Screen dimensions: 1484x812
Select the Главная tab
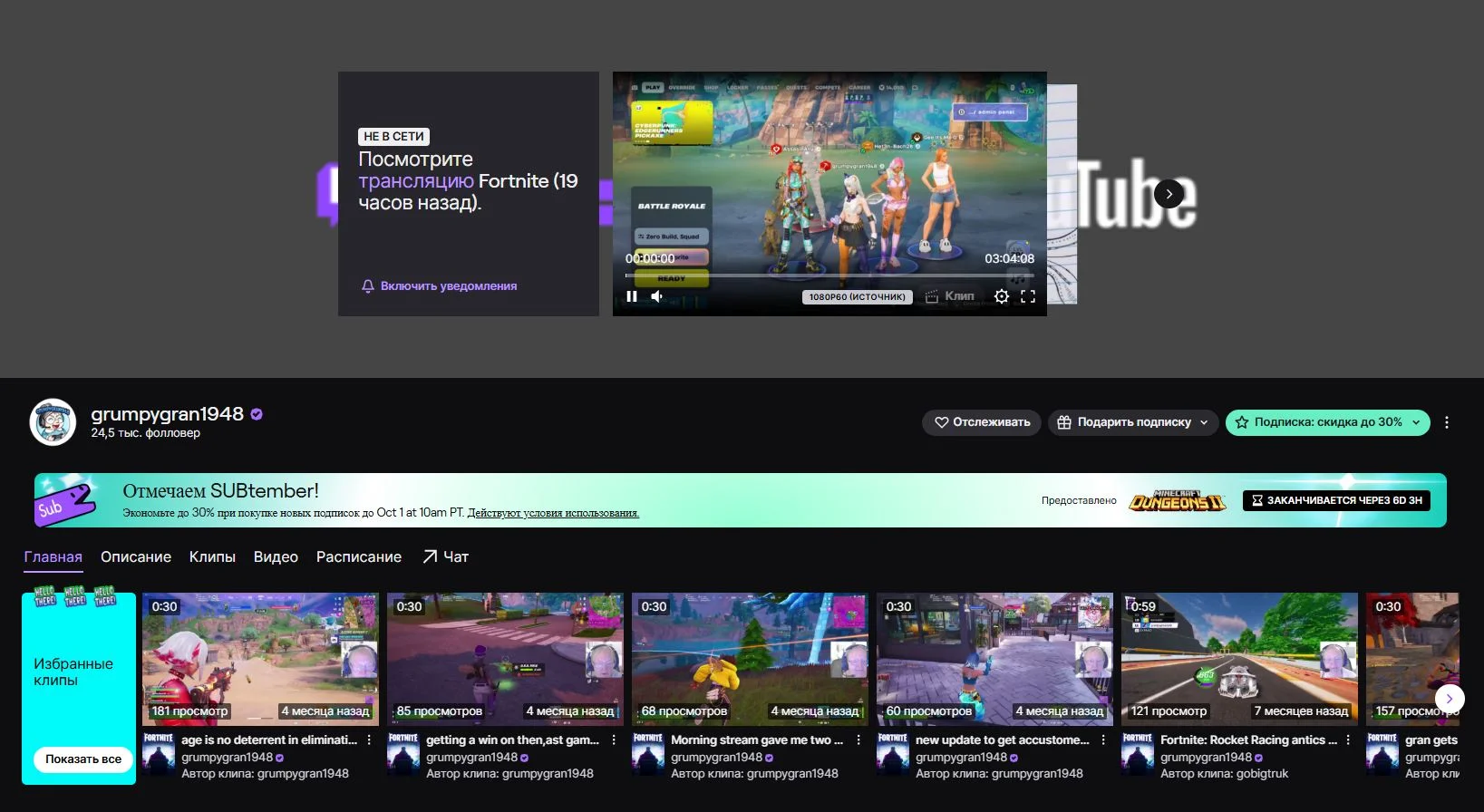53,556
